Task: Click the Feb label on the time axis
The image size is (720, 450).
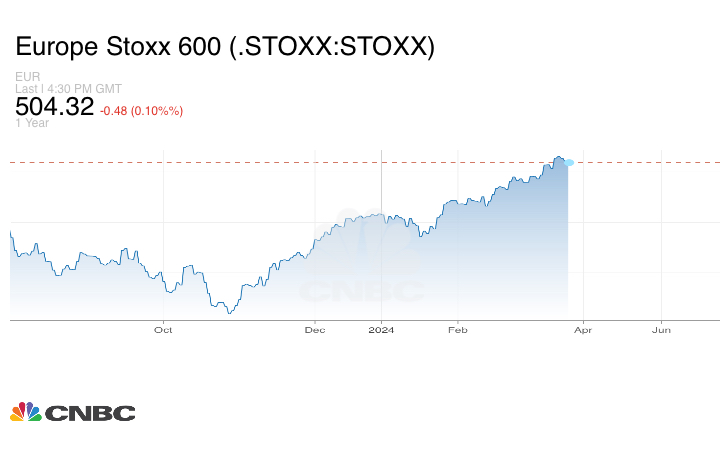Action: click(x=458, y=329)
